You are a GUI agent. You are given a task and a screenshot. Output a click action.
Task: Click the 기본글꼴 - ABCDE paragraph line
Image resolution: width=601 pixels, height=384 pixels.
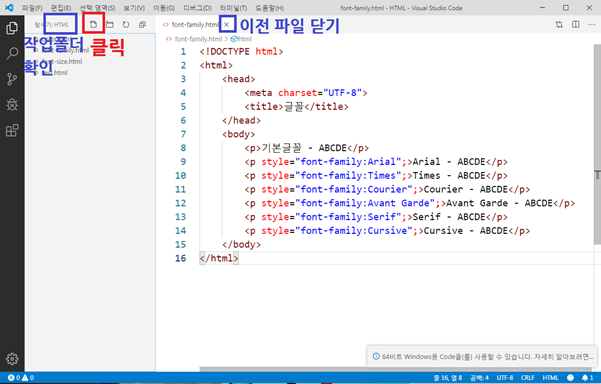(307, 148)
